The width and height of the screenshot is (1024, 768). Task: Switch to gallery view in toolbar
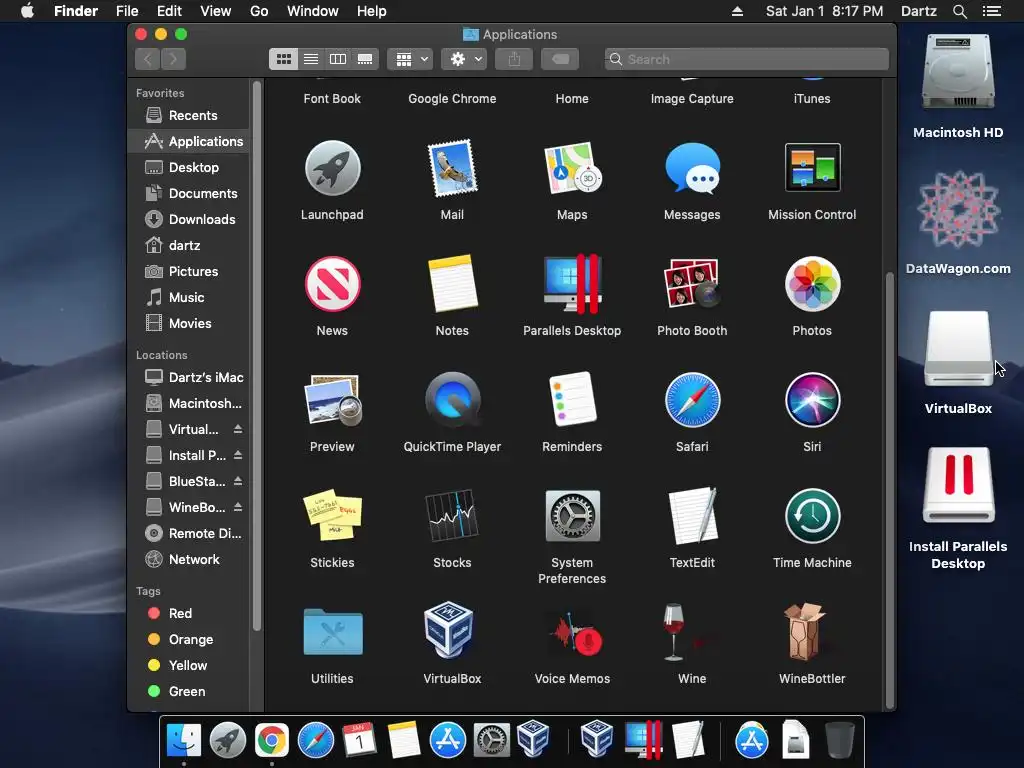tap(365, 59)
